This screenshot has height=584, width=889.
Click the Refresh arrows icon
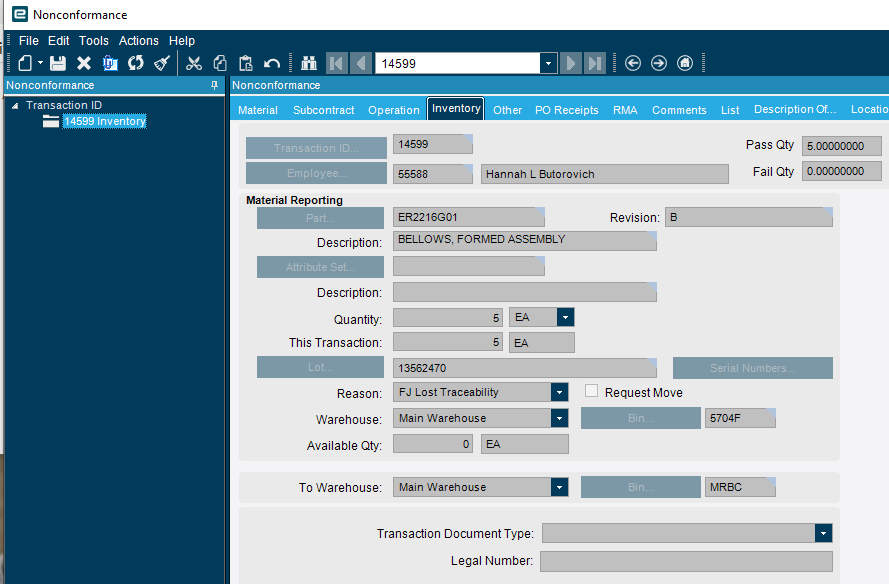click(136, 63)
